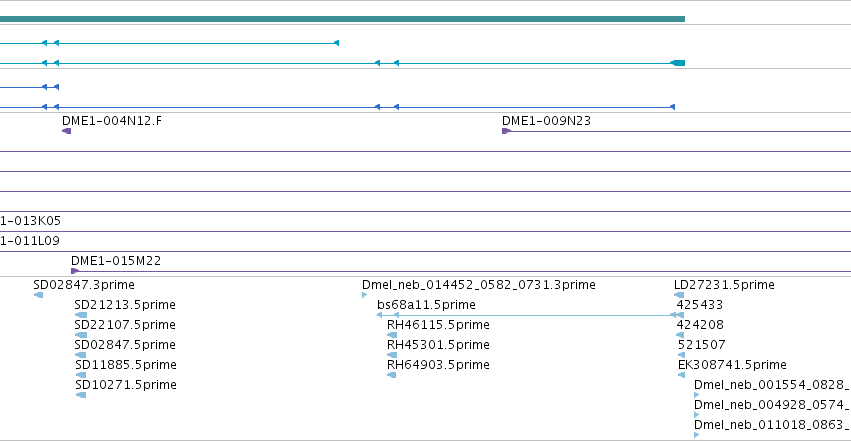The image size is (851, 441).
Task: Select the 521507 feature label
Action: (x=702, y=345)
